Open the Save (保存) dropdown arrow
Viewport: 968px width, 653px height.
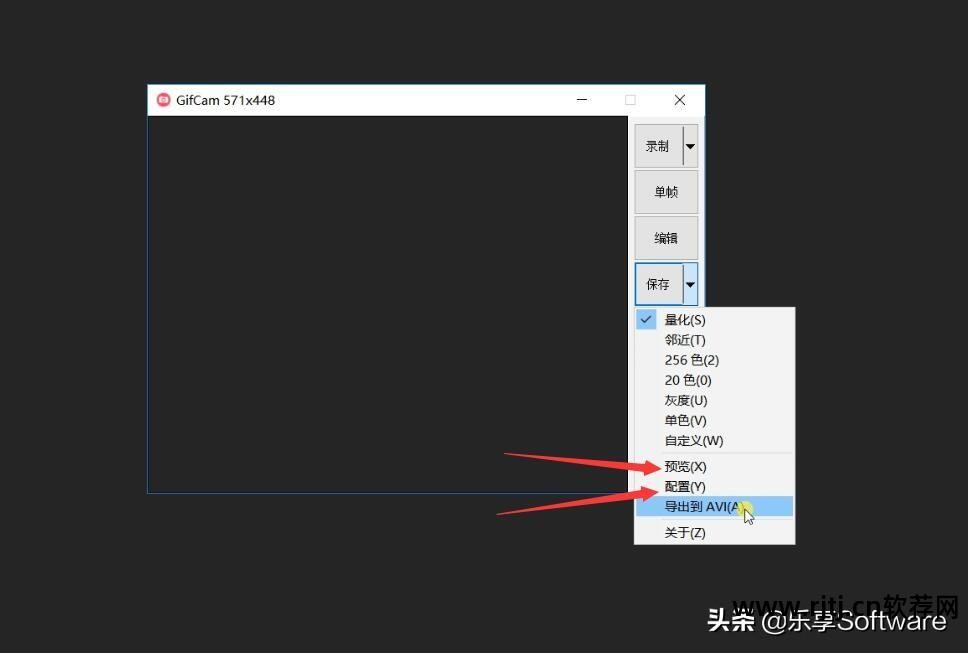(x=690, y=284)
